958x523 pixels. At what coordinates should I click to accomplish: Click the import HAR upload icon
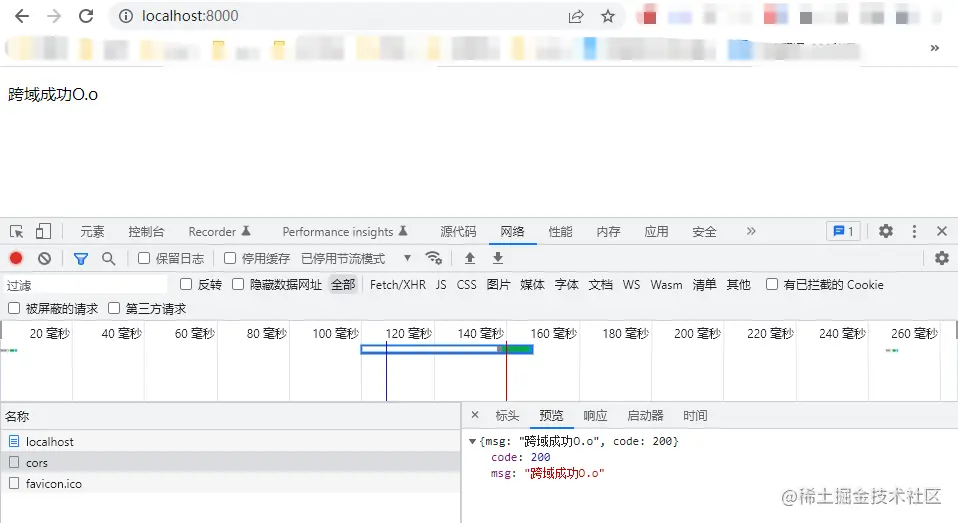pyautogui.click(x=469, y=258)
